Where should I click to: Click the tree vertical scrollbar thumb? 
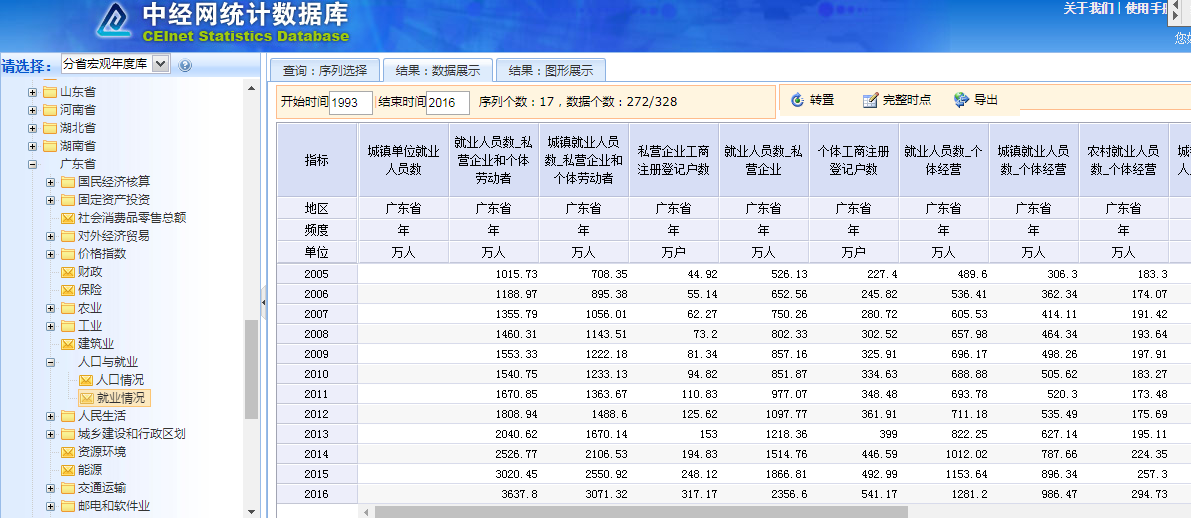coord(251,370)
